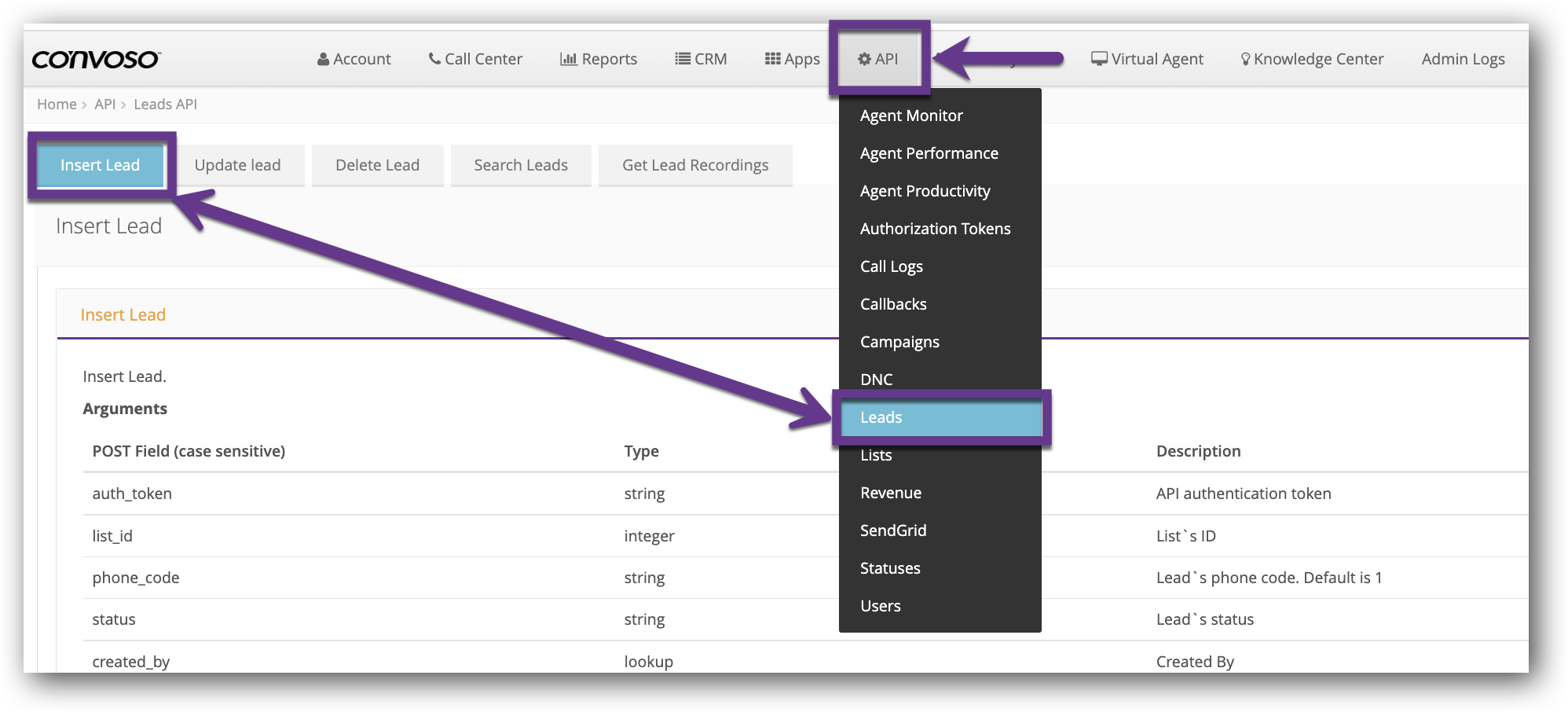1568x712 pixels.
Task: Click the 'Lead`s status' description cell
Action: (1205, 619)
